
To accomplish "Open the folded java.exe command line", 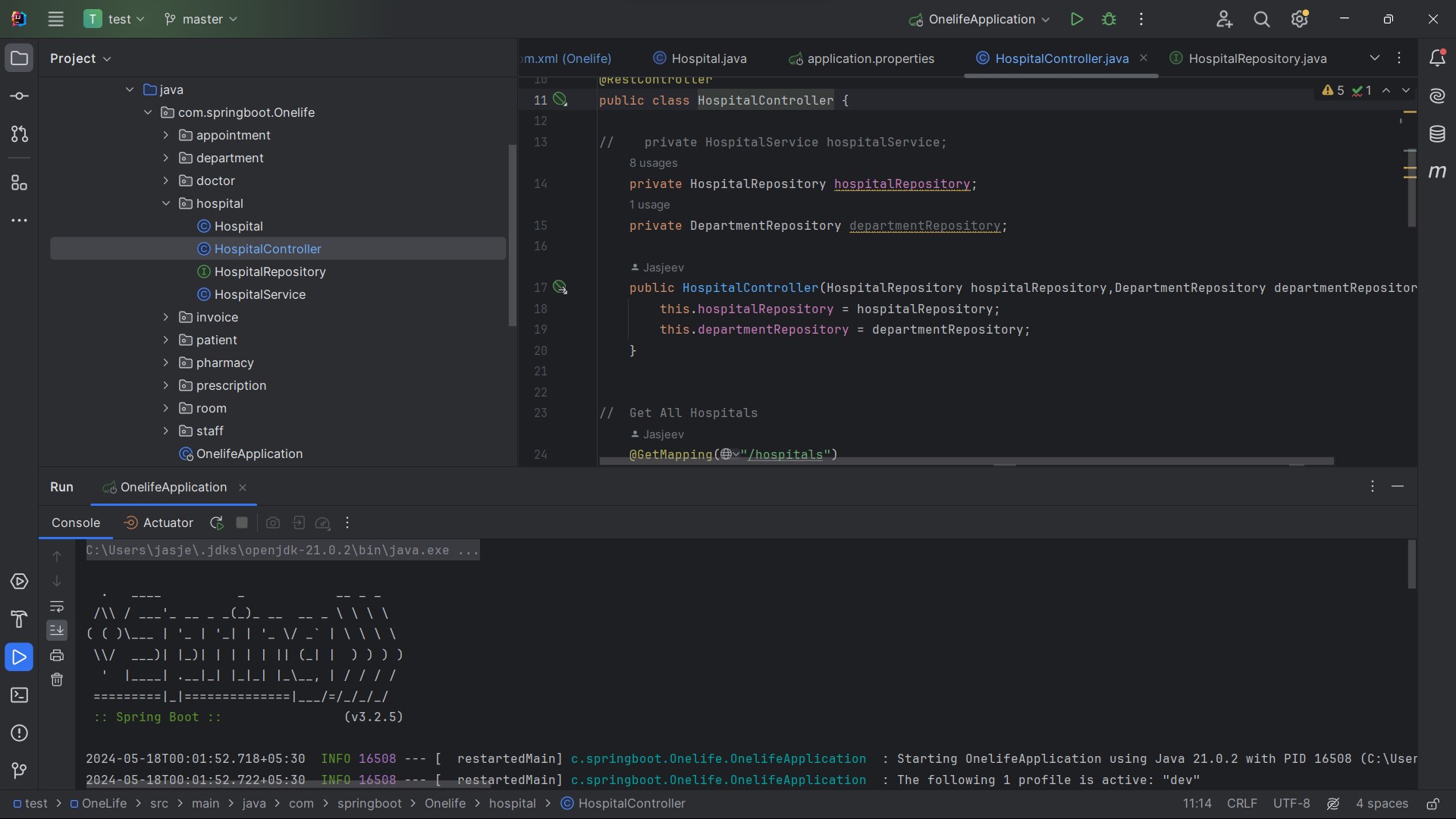I will pyautogui.click(x=282, y=551).
